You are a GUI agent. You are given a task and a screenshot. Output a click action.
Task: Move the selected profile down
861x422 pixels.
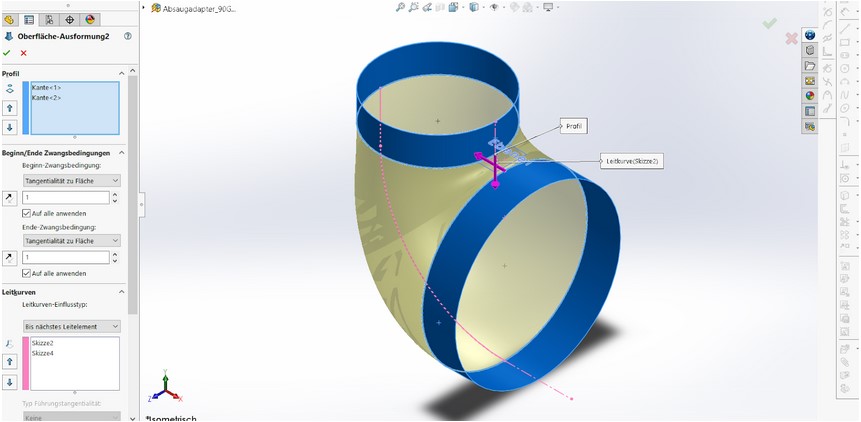[10, 127]
